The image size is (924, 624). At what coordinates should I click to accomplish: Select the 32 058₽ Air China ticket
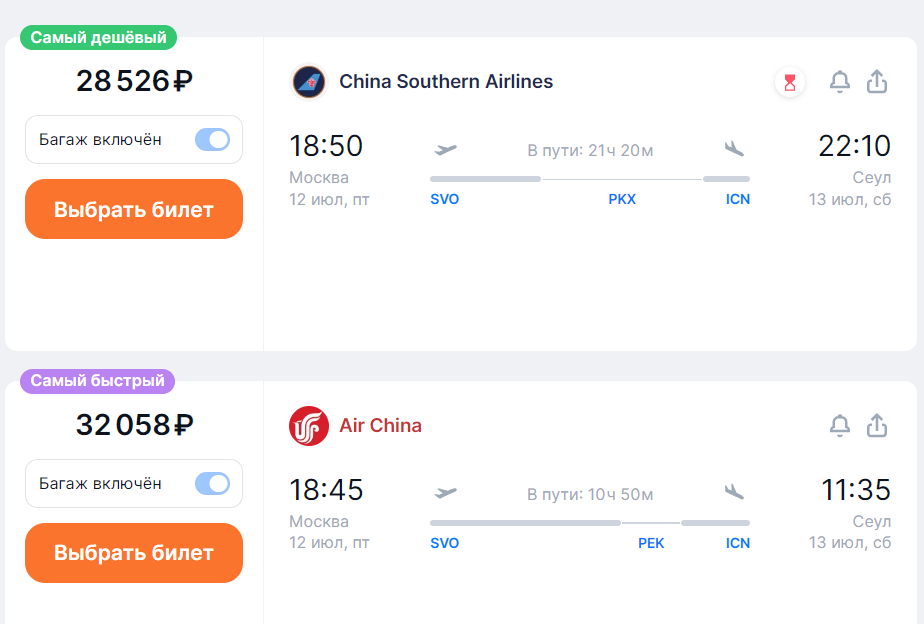134,553
